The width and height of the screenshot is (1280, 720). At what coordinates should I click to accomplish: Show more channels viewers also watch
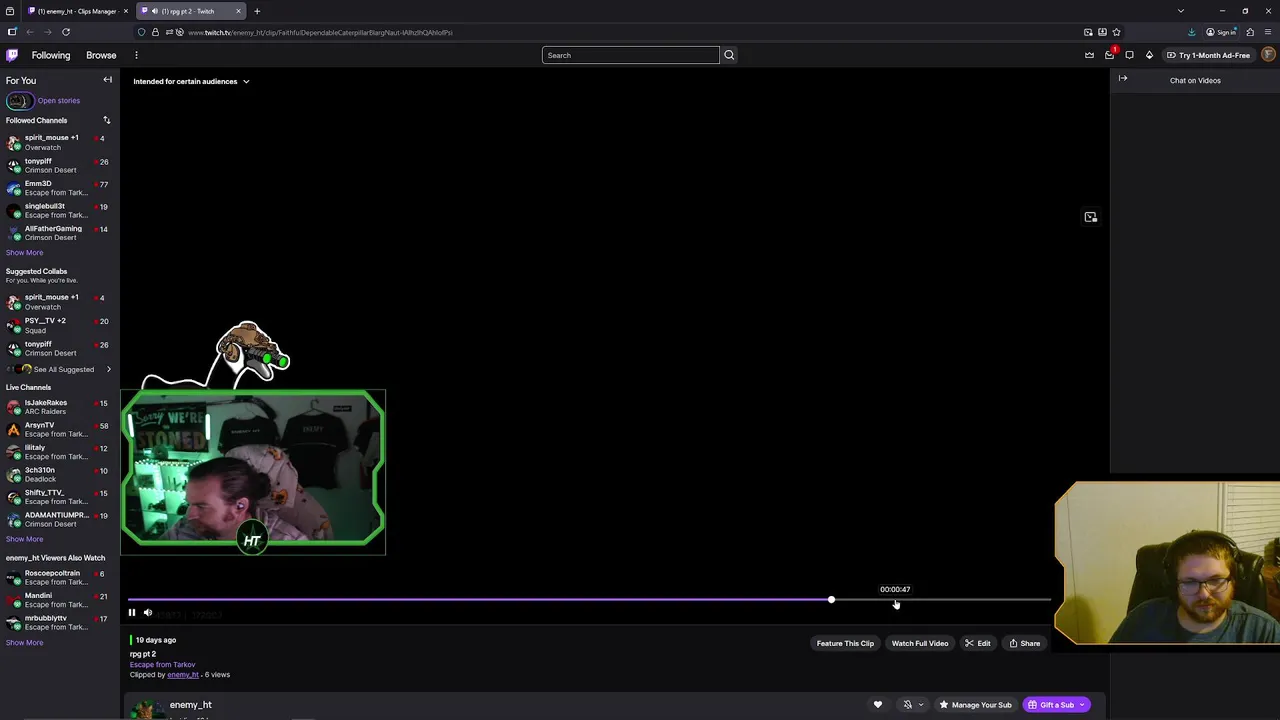coord(24,642)
